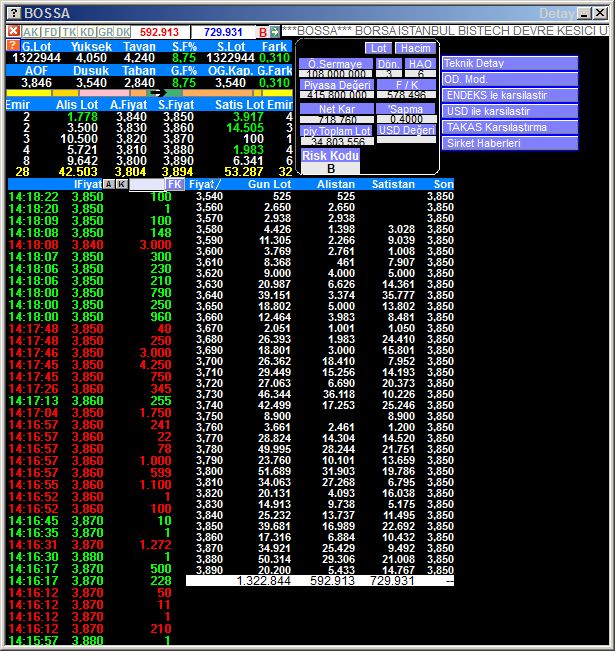The width and height of the screenshot is (615, 651).
Task: Click the AOF value 3,846
Action: 36,83
